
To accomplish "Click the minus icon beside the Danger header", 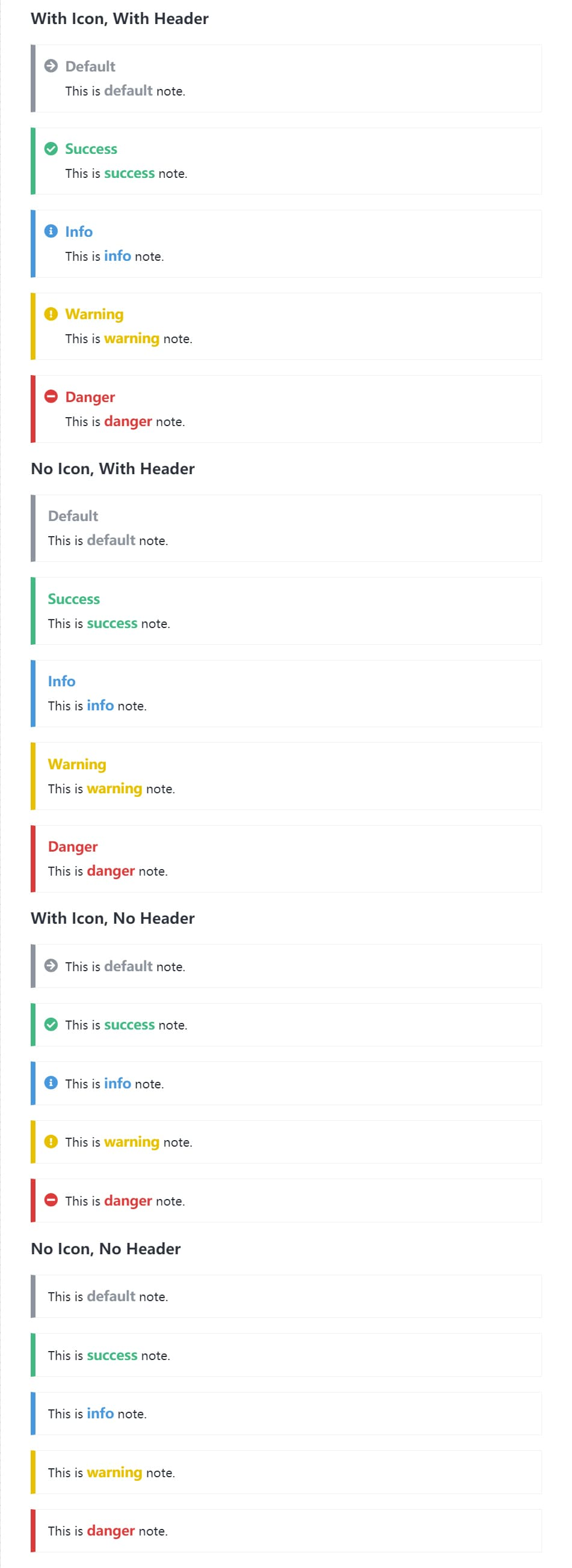I will [x=51, y=397].
